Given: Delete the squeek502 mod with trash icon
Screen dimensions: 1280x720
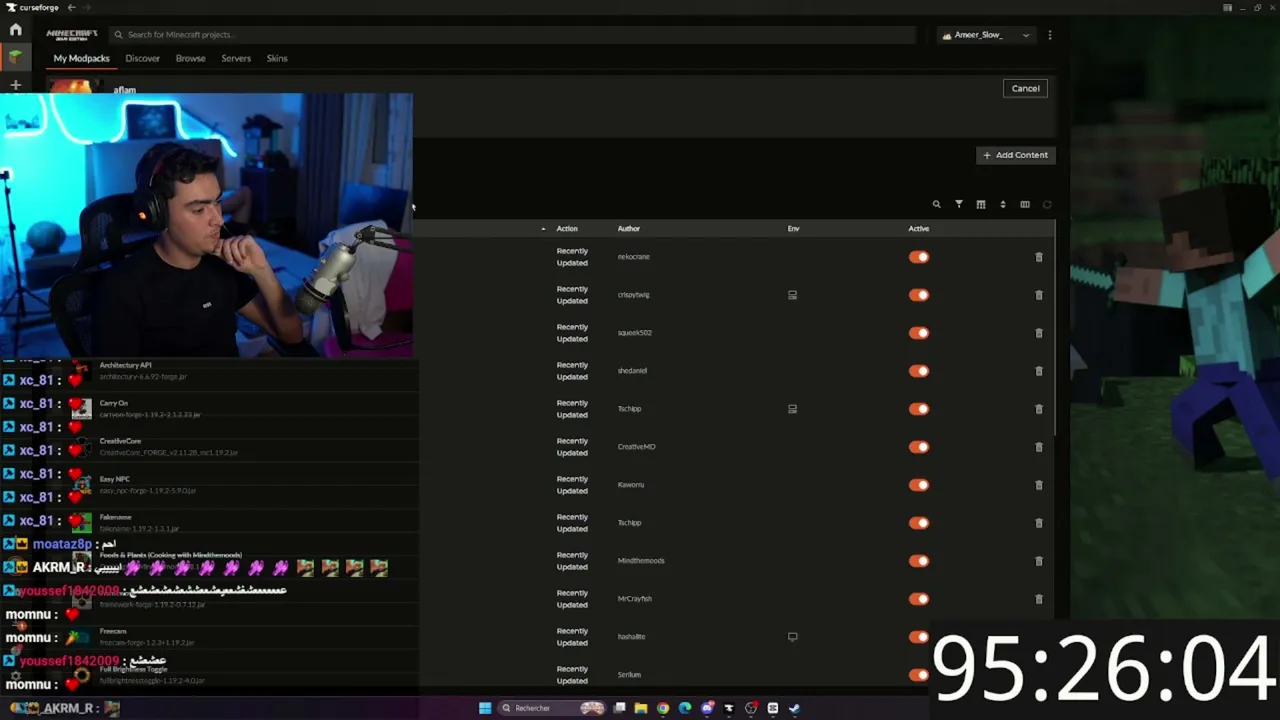Looking at the screenshot, I should pyautogui.click(x=1039, y=333).
